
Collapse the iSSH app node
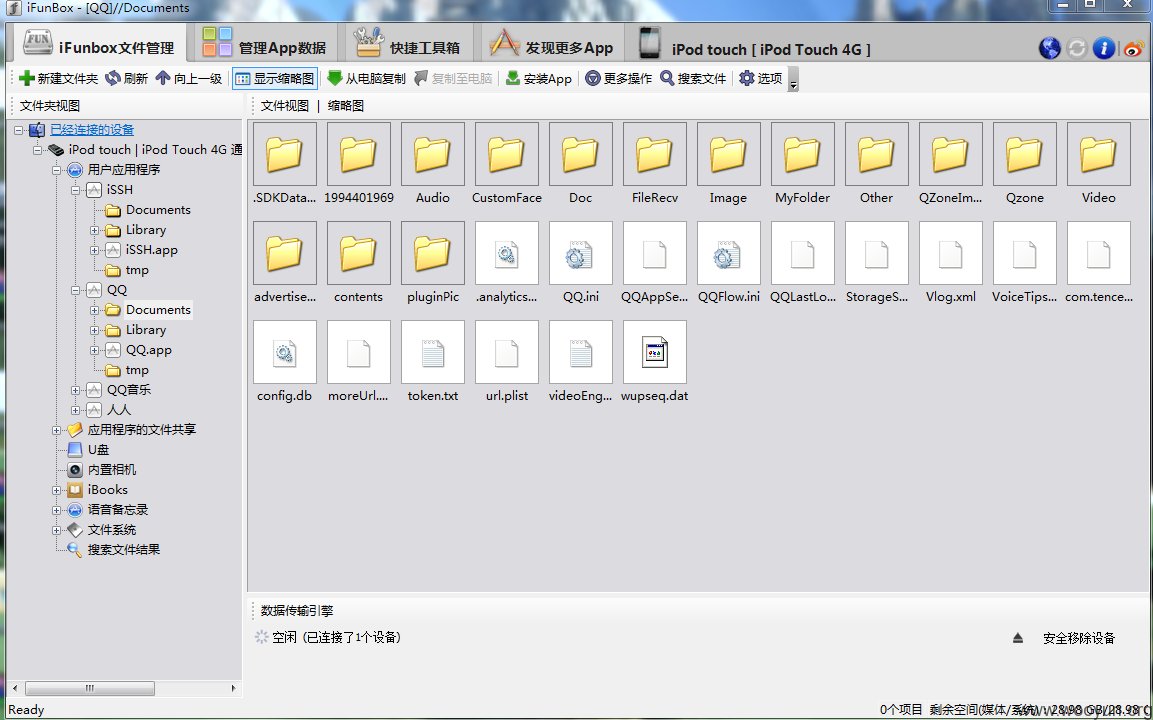76,190
